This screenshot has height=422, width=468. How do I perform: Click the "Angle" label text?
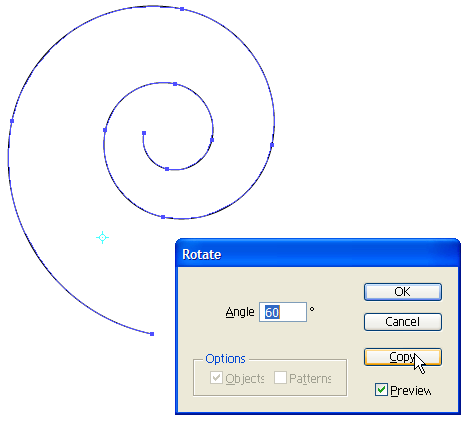click(240, 312)
